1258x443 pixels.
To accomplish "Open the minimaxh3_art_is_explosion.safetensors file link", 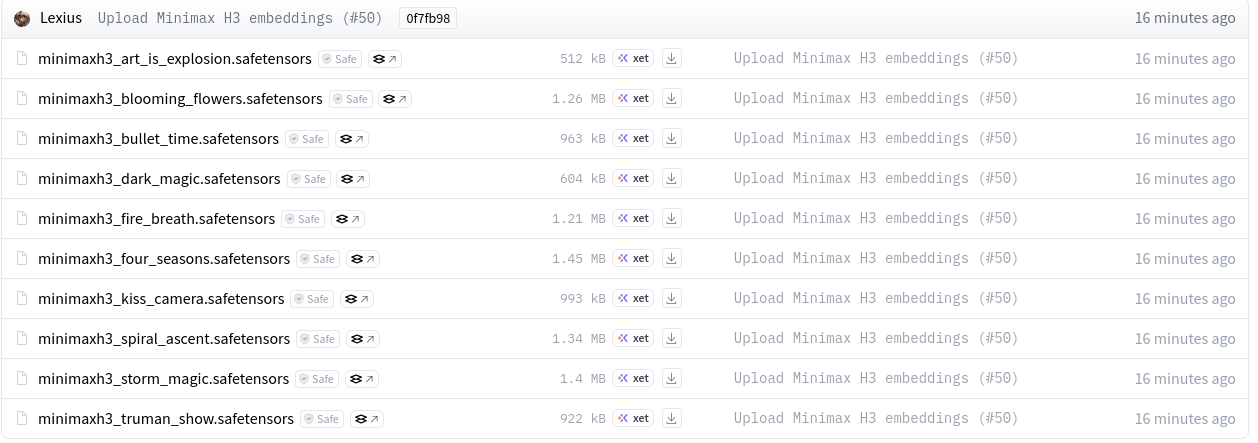I will coord(175,58).
